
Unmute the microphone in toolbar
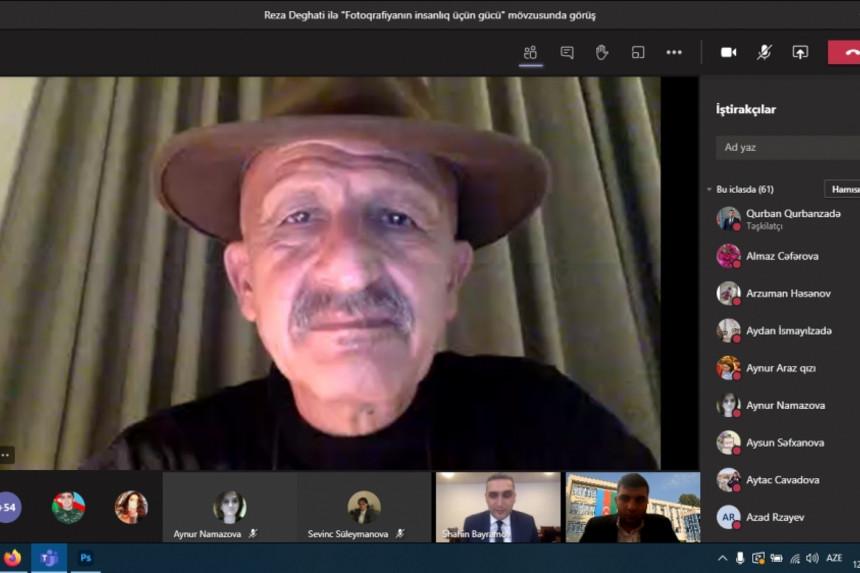[x=764, y=52]
